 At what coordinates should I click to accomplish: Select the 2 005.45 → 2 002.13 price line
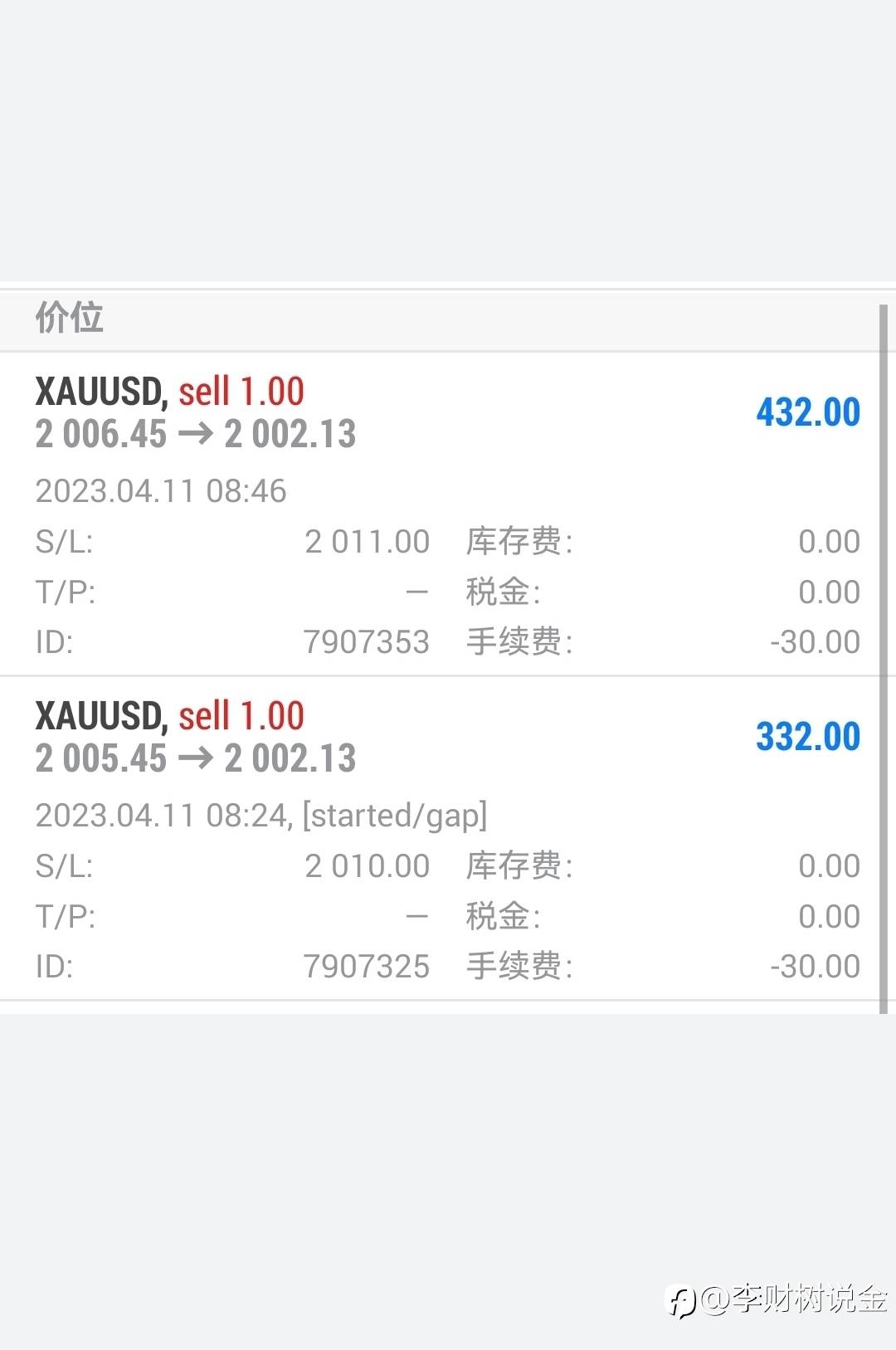[x=196, y=758]
